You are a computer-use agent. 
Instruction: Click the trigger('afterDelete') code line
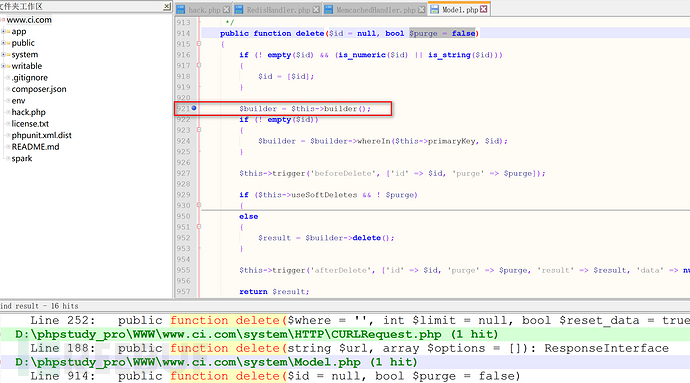coord(464,270)
